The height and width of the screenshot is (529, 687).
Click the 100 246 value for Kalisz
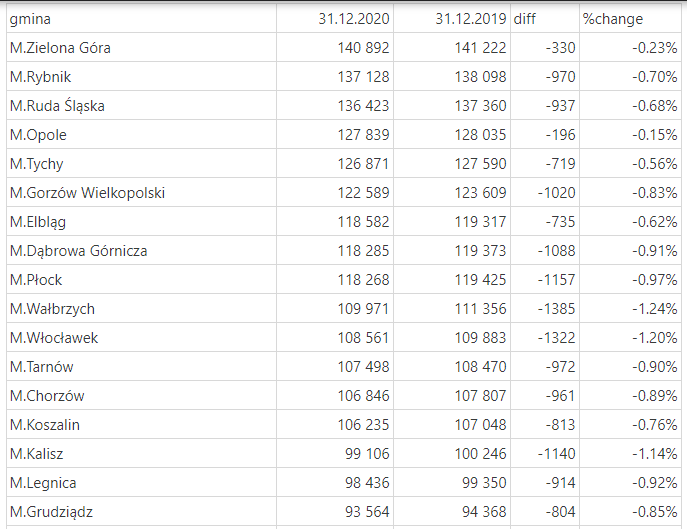(480, 454)
